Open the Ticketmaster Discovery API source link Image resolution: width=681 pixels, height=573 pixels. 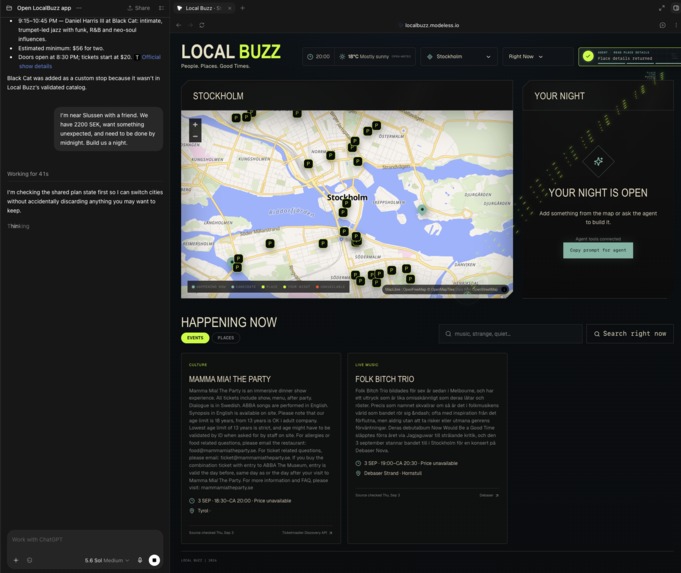coord(307,533)
